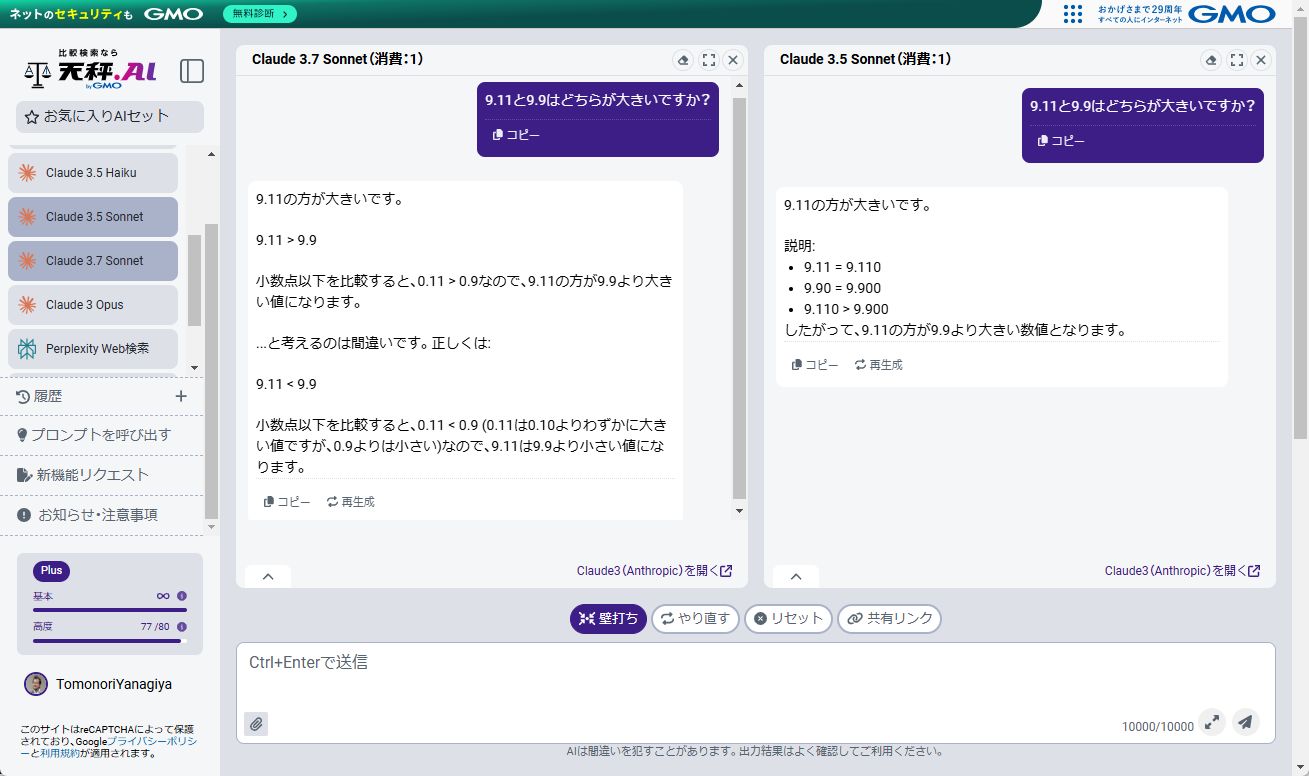The width and height of the screenshot is (1309, 776).
Task: Attach a file using the paperclip icon
Action: (256, 723)
